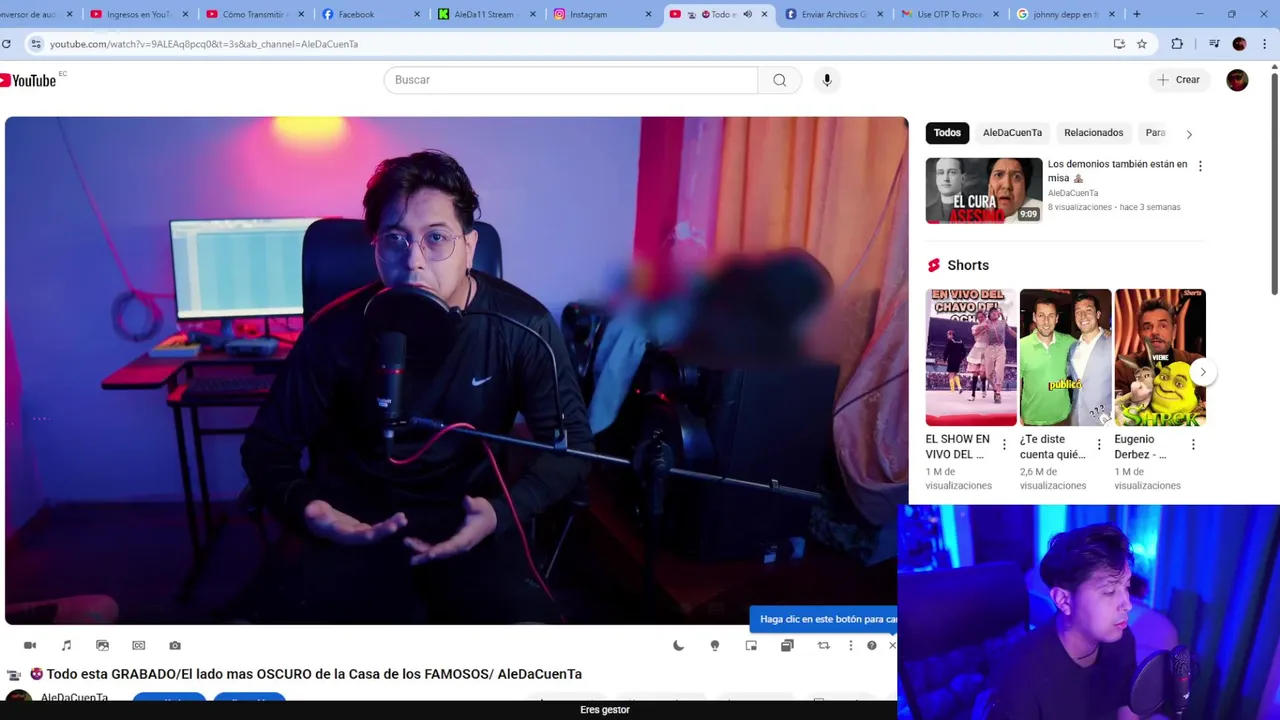Close the Instagram tab

(648, 14)
